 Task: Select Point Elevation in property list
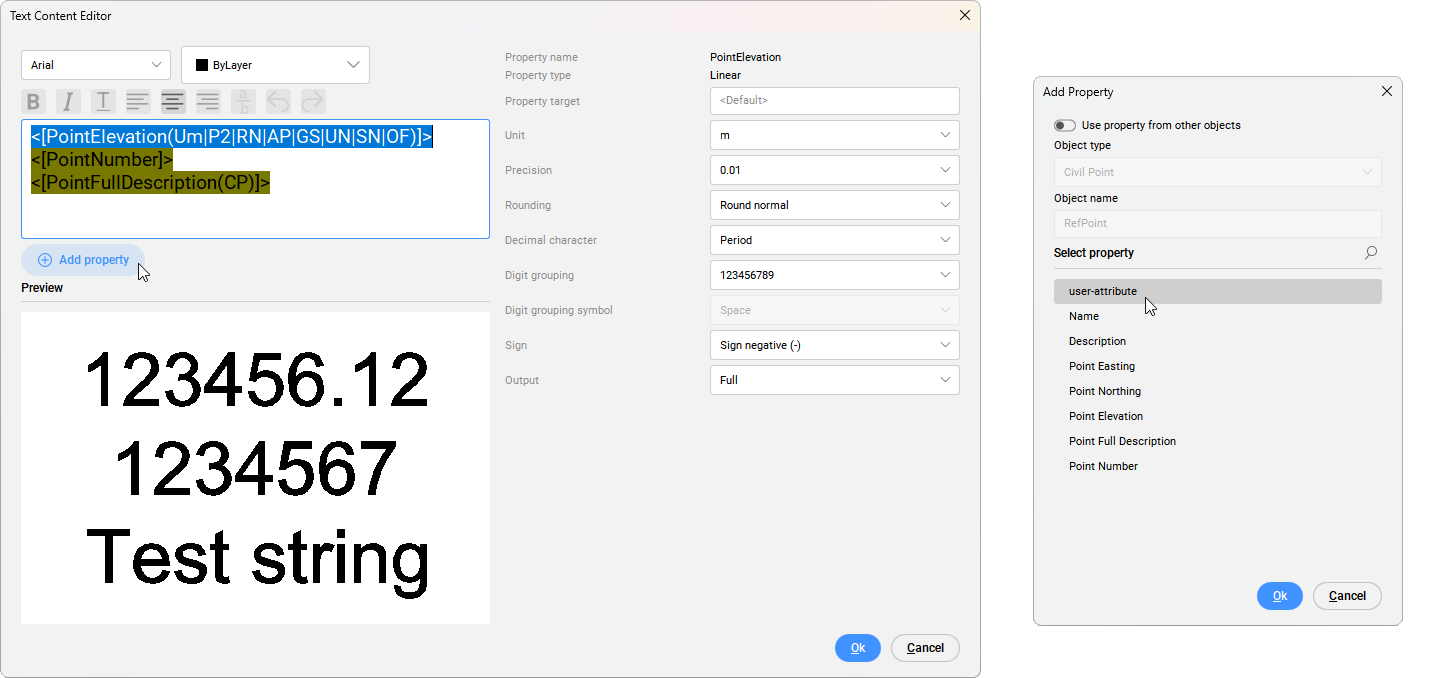(x=1105, y=416)
